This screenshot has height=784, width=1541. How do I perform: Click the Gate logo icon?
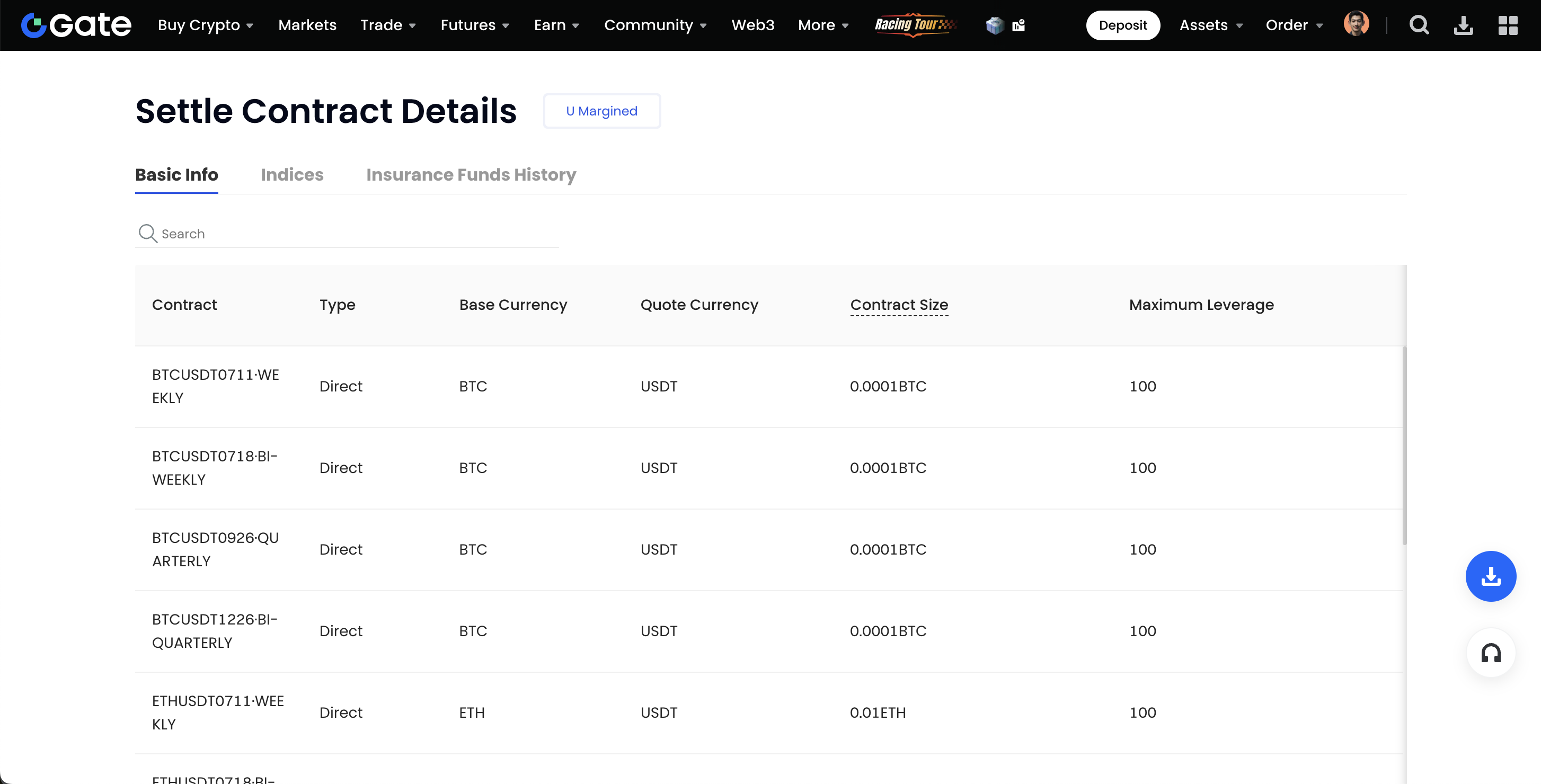point(33,25)
